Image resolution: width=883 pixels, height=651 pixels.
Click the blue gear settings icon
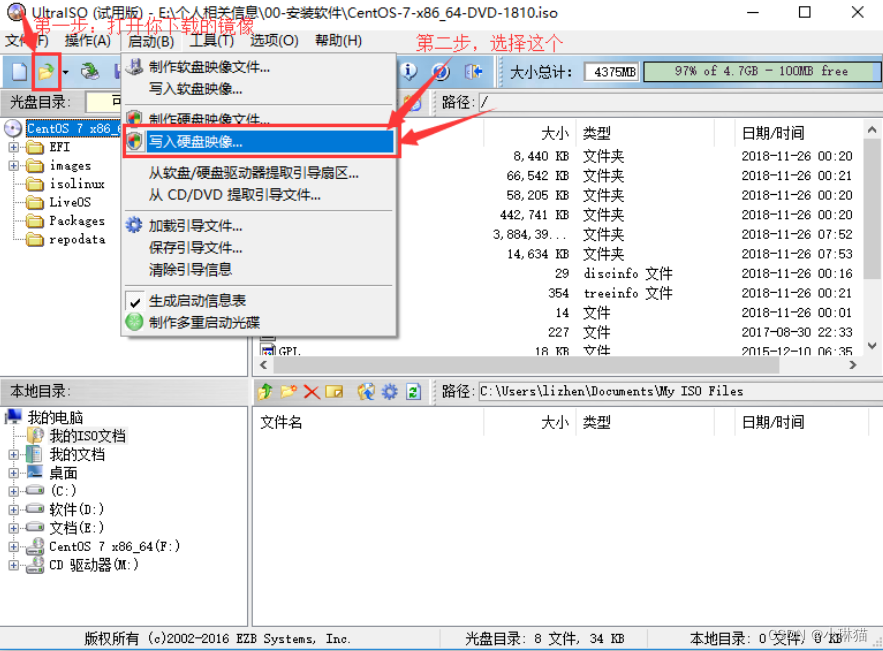[390, 391]
